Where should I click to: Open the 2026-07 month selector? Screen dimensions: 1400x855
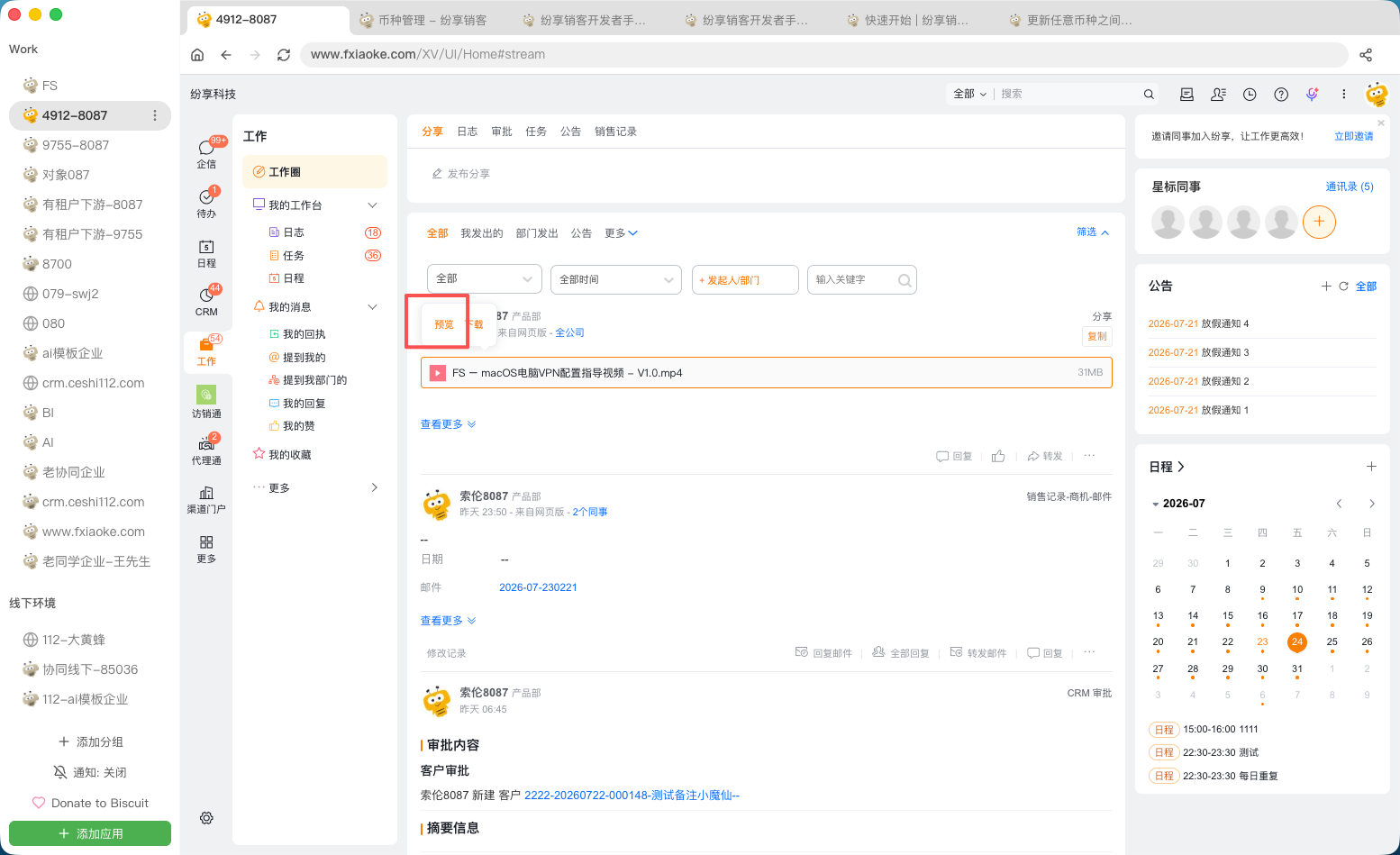pyautogui.click(x=1178, y=504)
